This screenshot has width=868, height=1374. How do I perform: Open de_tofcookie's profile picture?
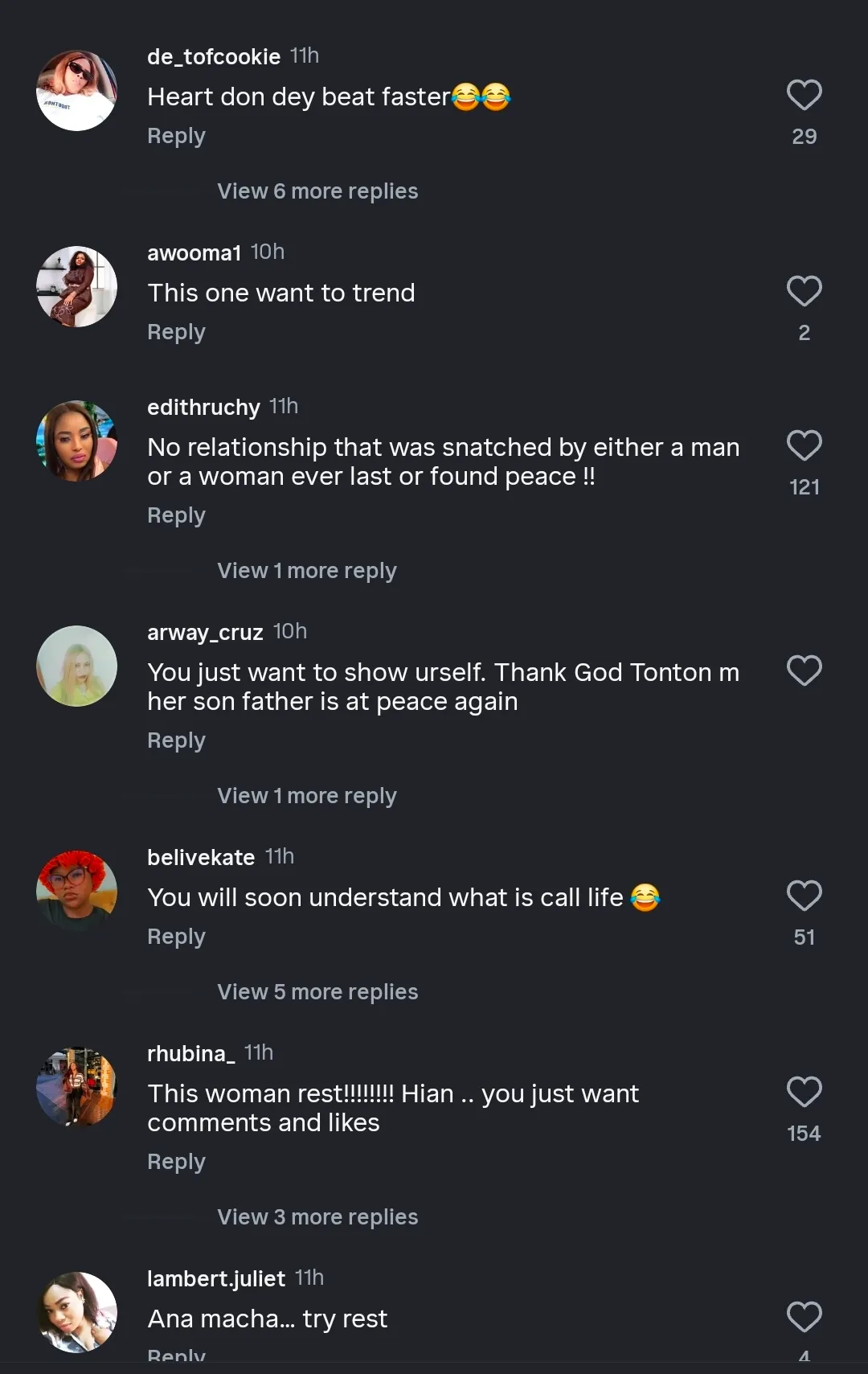point(77,91)
